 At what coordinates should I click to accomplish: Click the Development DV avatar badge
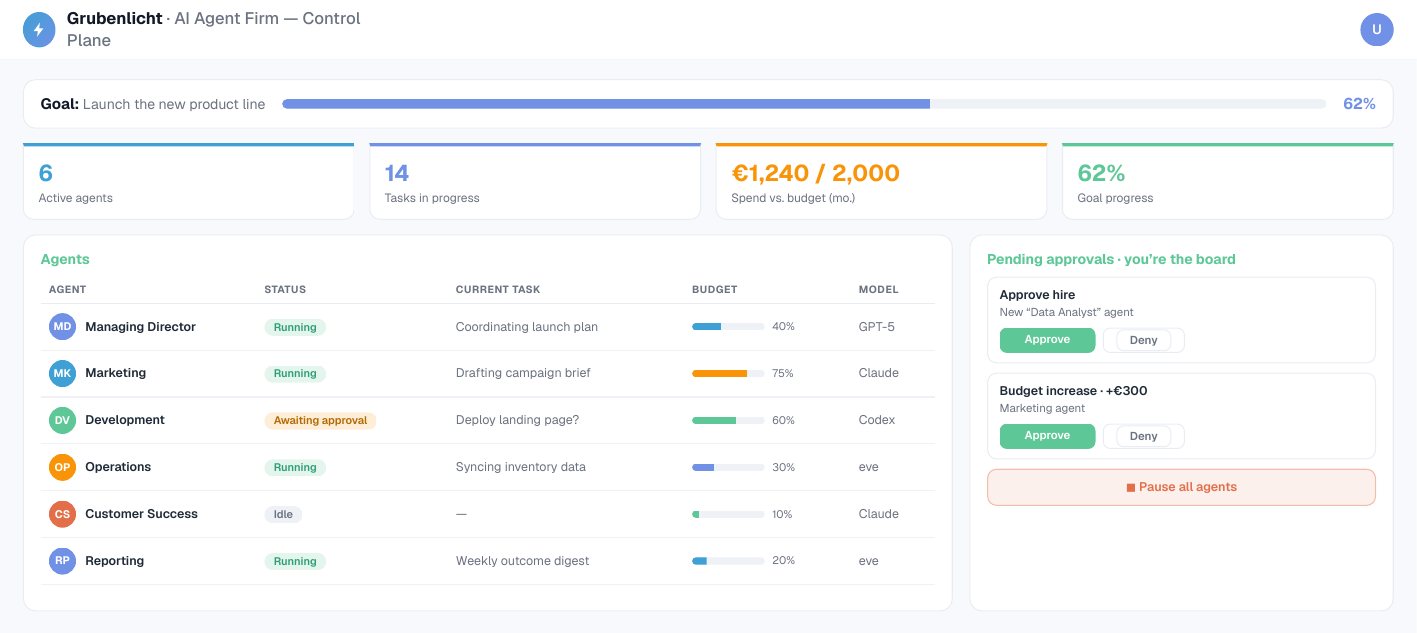[x=62, y=420]
